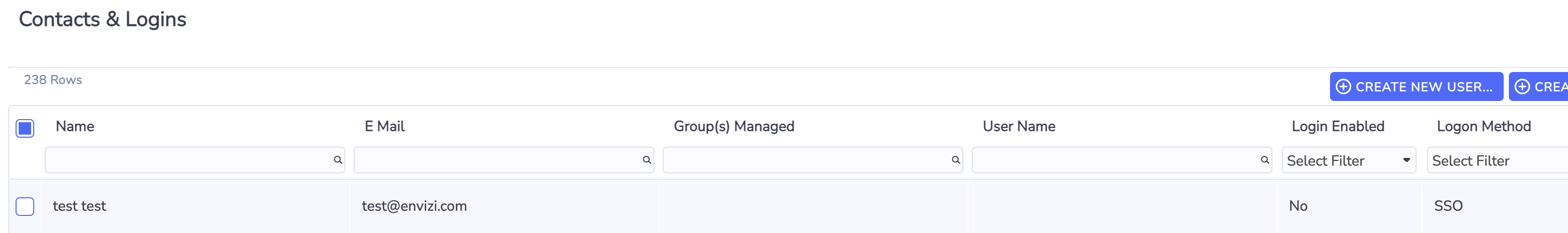Viewport: 1568px width, 233px height.
Task: Focus the E Mail filter text box
Action: coord(504,160)
